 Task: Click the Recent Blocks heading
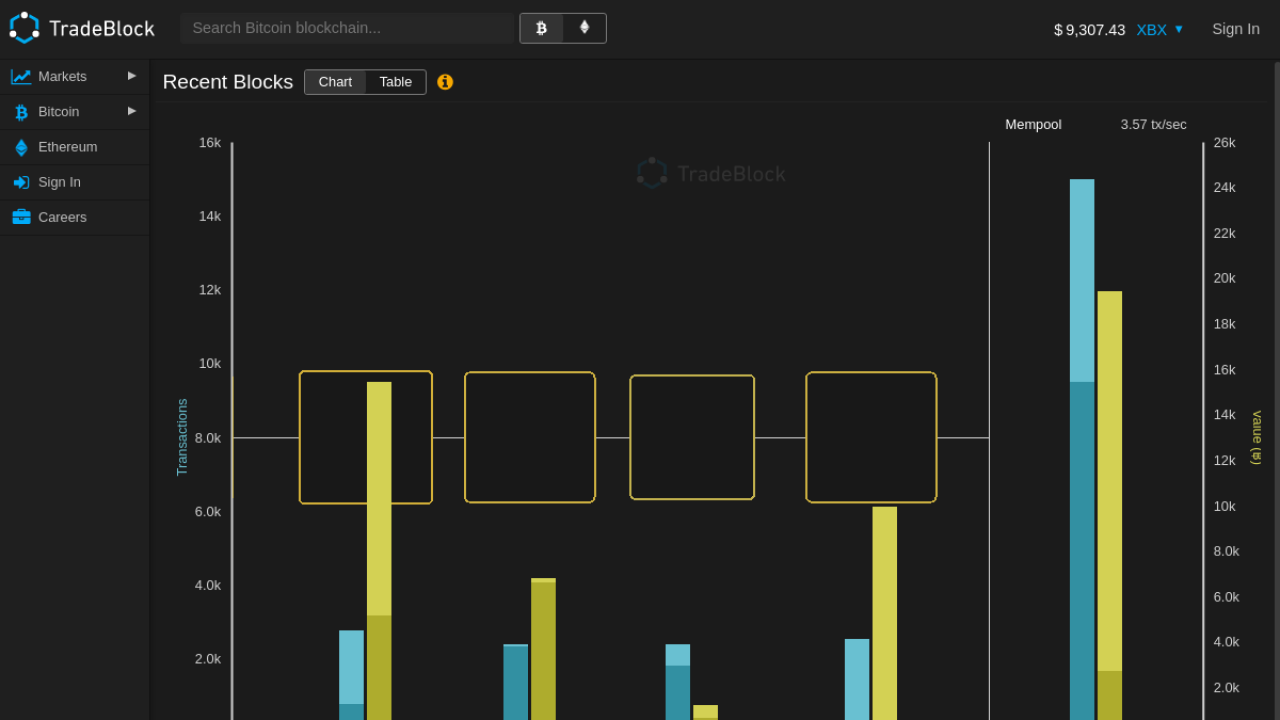(x=228, y=82)
